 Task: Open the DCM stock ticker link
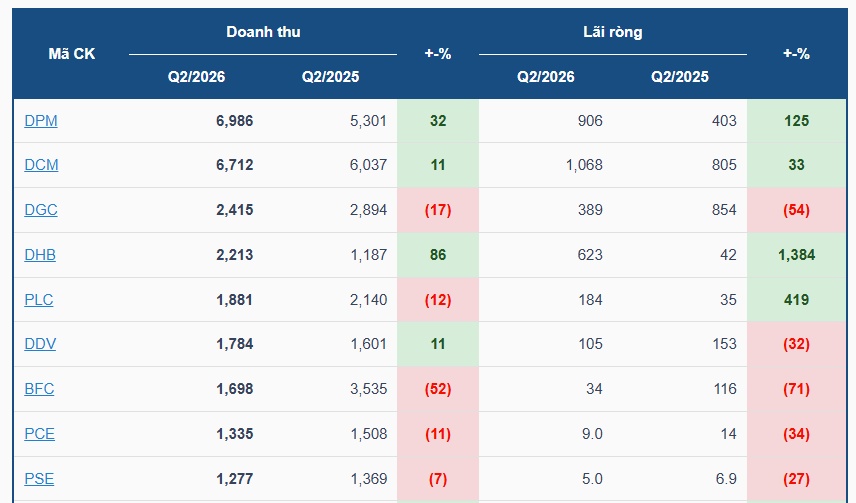click(x=41, y=165)
